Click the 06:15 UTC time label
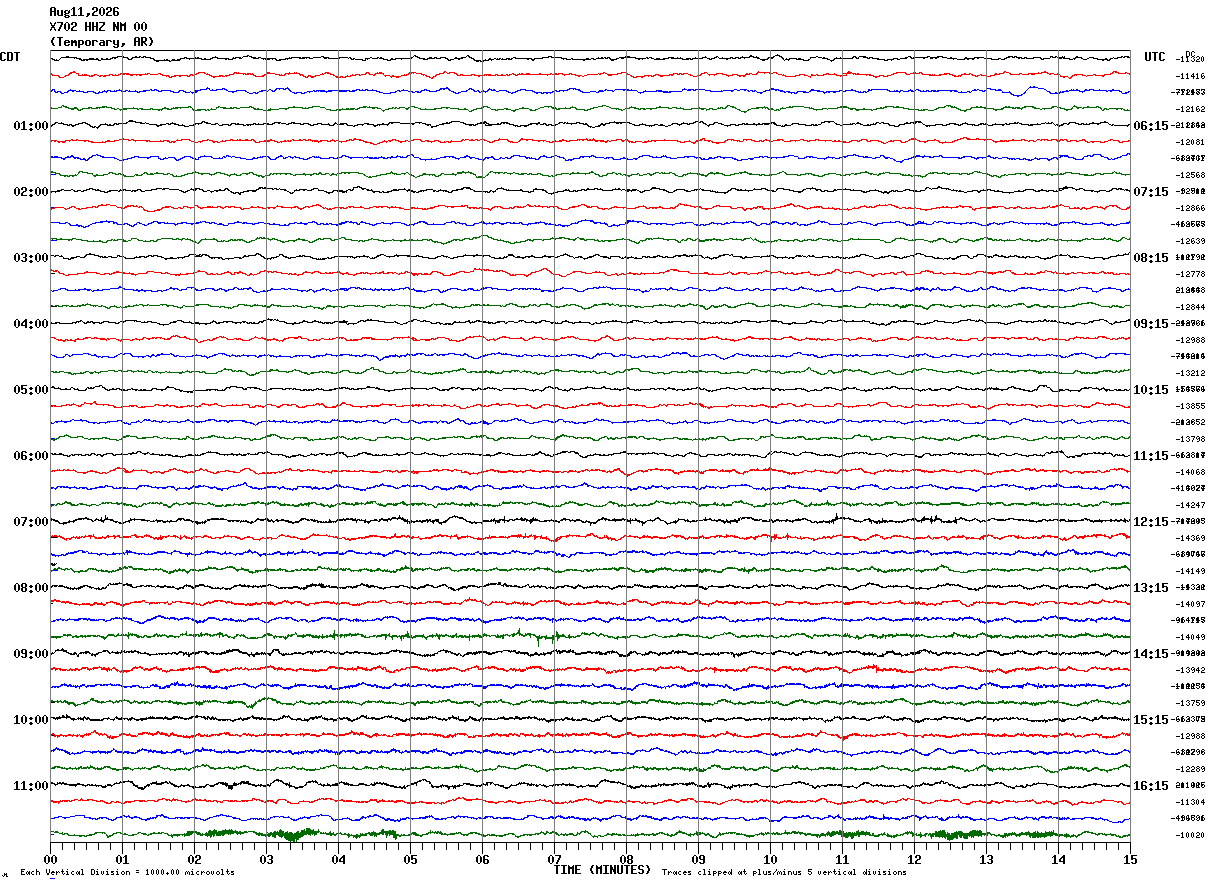The height and width of the screenshot is (886, 1210). [1150, 126]
